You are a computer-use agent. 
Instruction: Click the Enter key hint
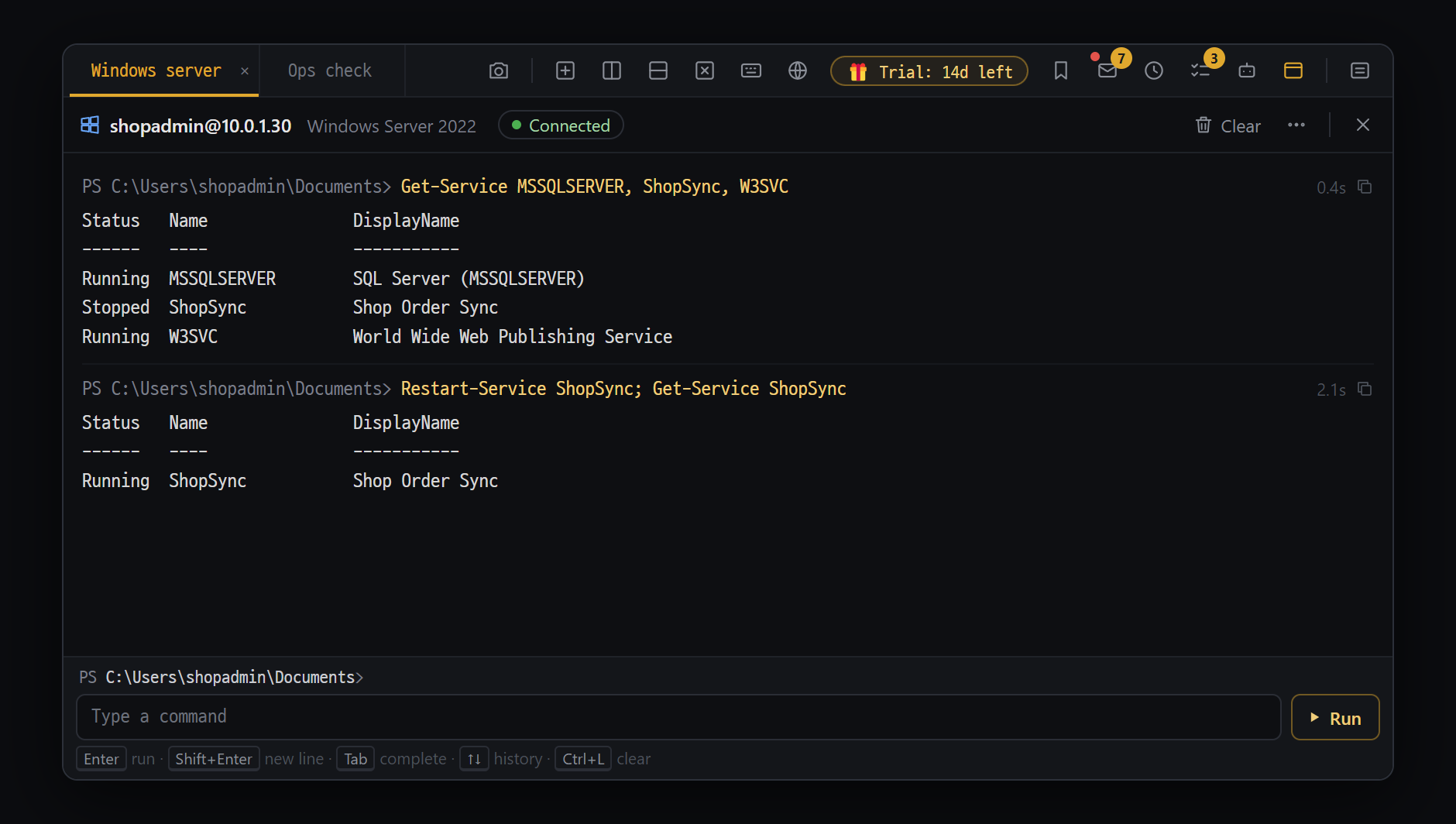[101, 759]
